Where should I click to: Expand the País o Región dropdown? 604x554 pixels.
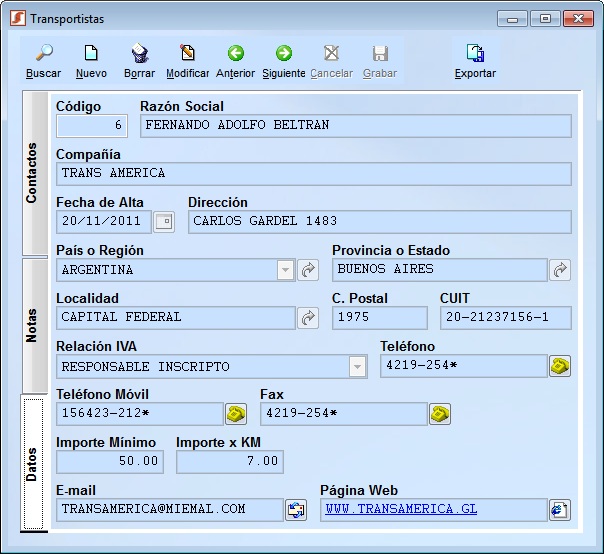pyautogui.click(x=285, y=270)
